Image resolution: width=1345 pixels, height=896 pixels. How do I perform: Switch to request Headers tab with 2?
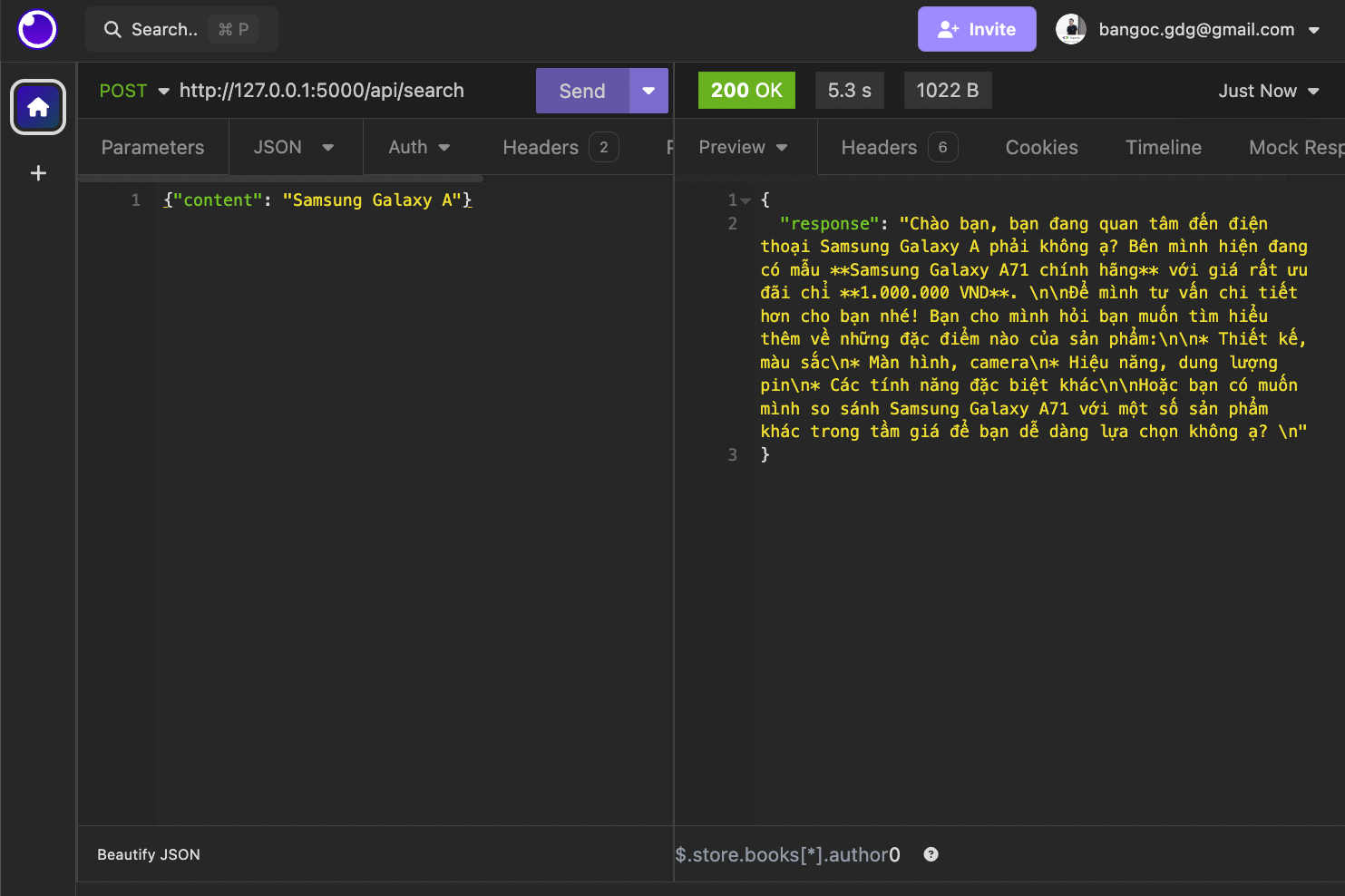point(560,147)
